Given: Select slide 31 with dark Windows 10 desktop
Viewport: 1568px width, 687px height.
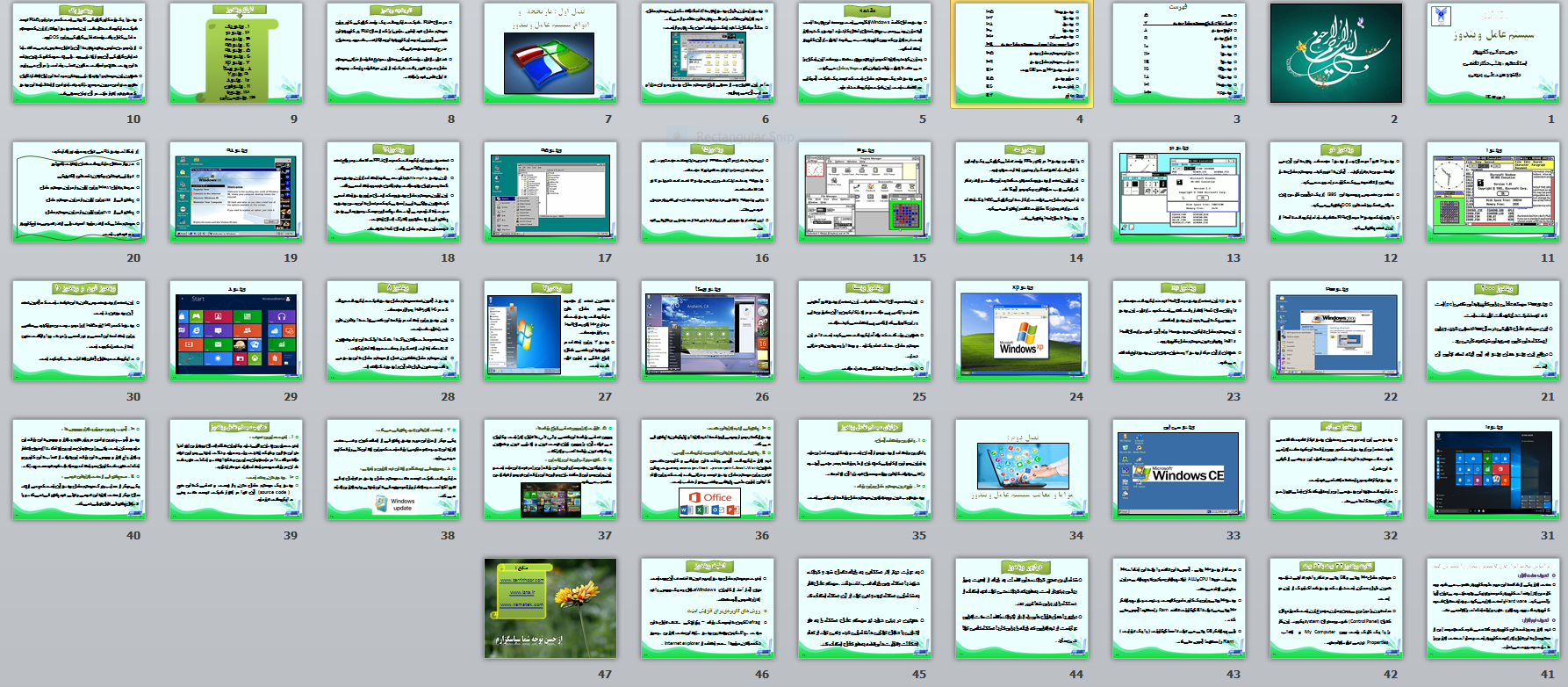Looking at the screenshot, I should [x=1492, y=469].
